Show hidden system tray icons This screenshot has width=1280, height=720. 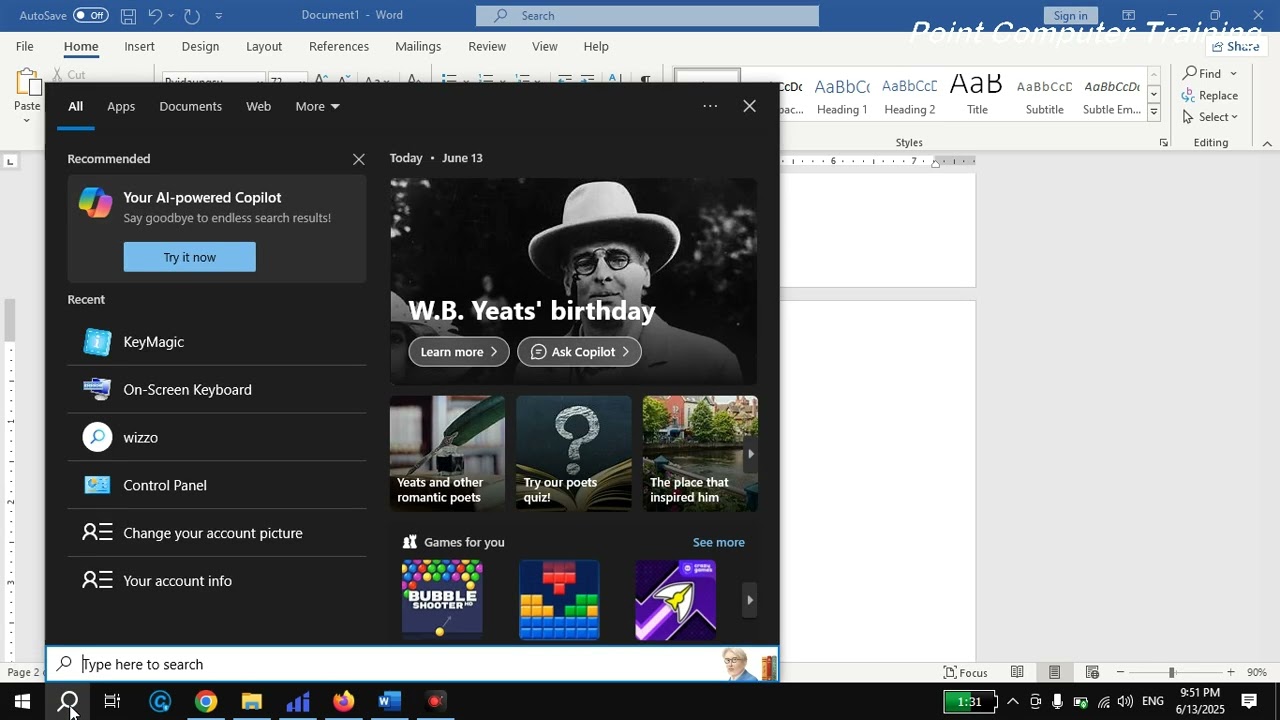[1012, 702]
